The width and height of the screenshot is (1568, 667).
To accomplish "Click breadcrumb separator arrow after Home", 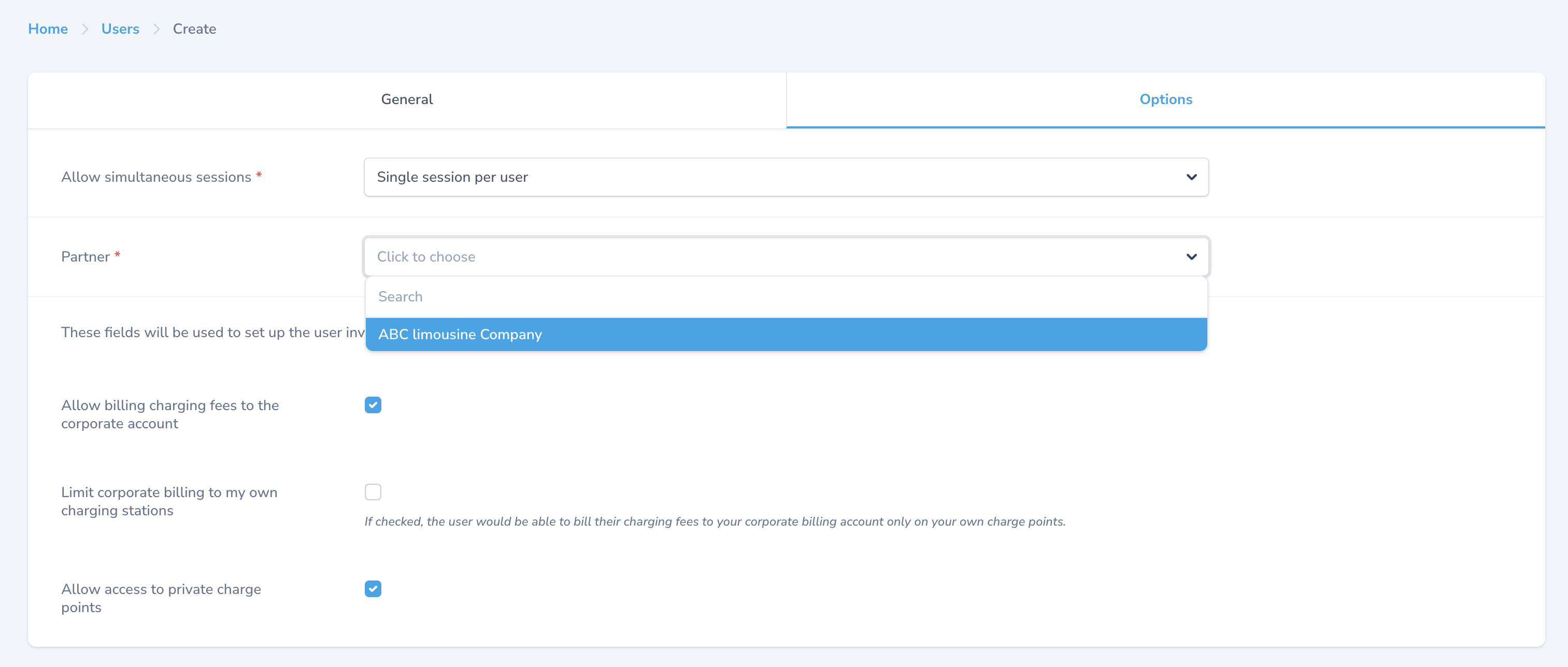I will (84, 29).
